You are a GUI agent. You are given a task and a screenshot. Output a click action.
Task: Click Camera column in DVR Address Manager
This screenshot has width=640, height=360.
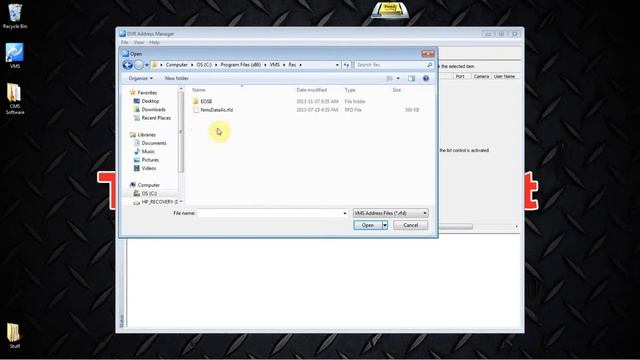481,76
